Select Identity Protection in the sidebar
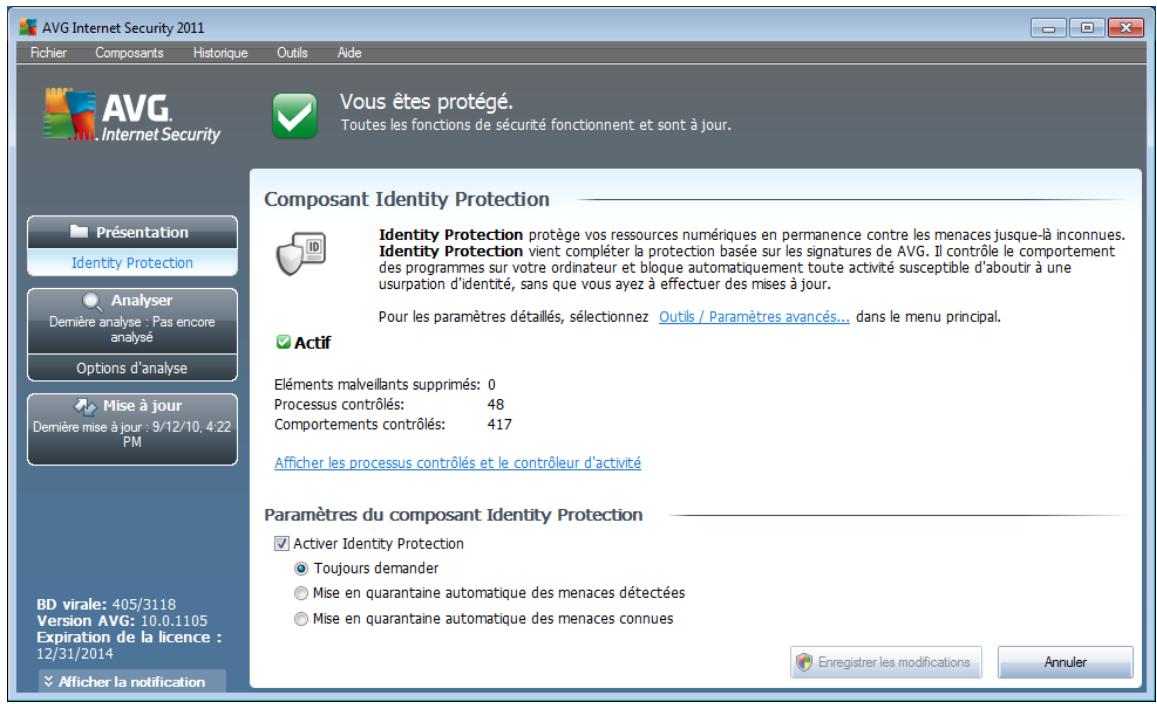The width and height of the screenshot is (1157, 704). click(x=132, y=263)
